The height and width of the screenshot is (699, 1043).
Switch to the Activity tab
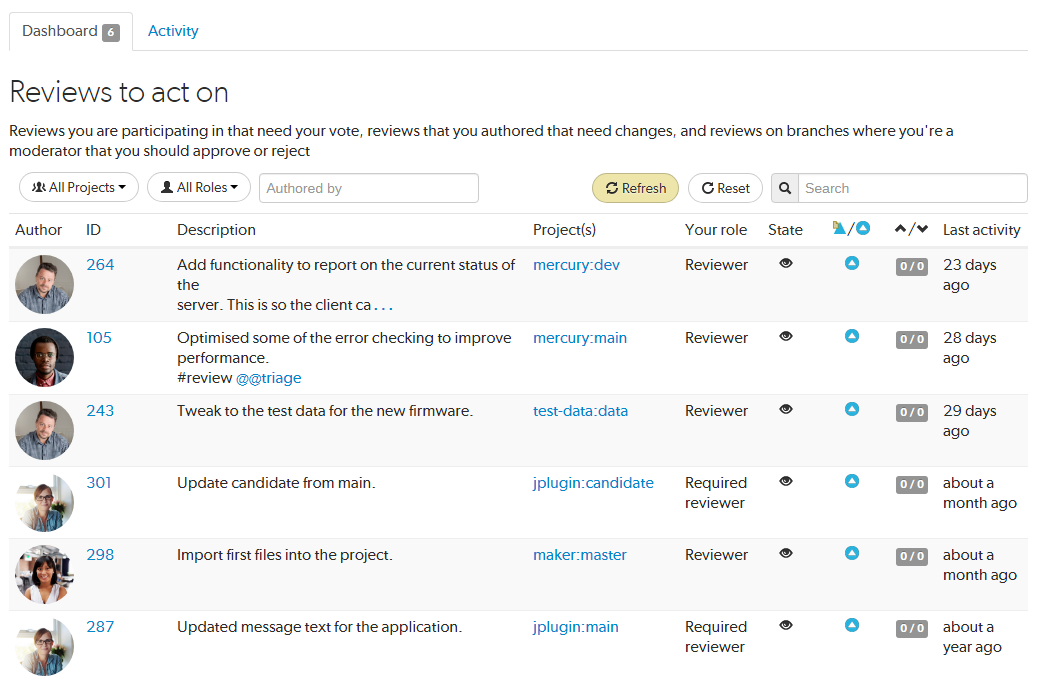173,31
